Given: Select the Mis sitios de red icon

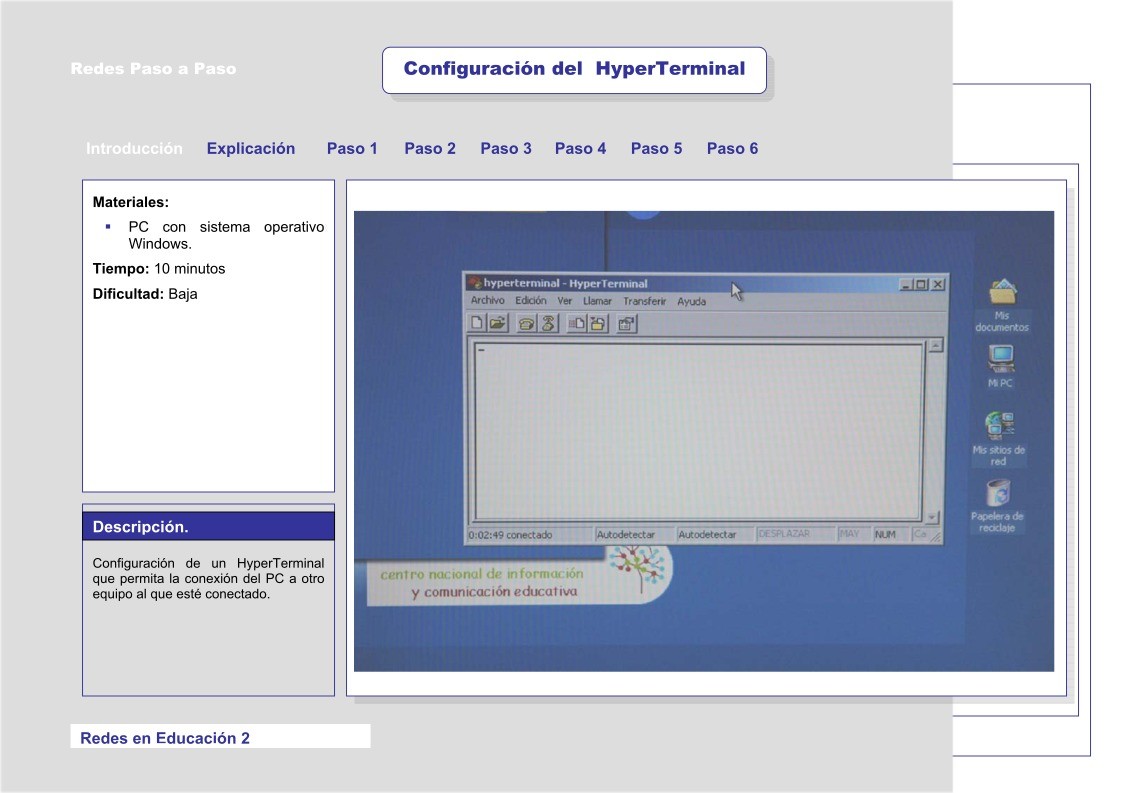Looking at the screenshot, I should 999,439.
